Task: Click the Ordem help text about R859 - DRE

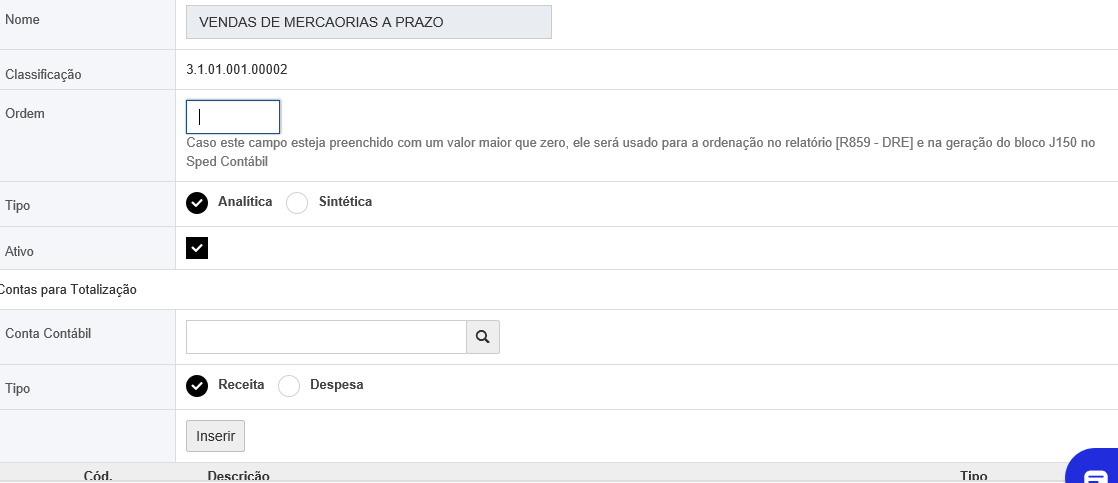Action: pyautogui.click(x=640, y=152)
